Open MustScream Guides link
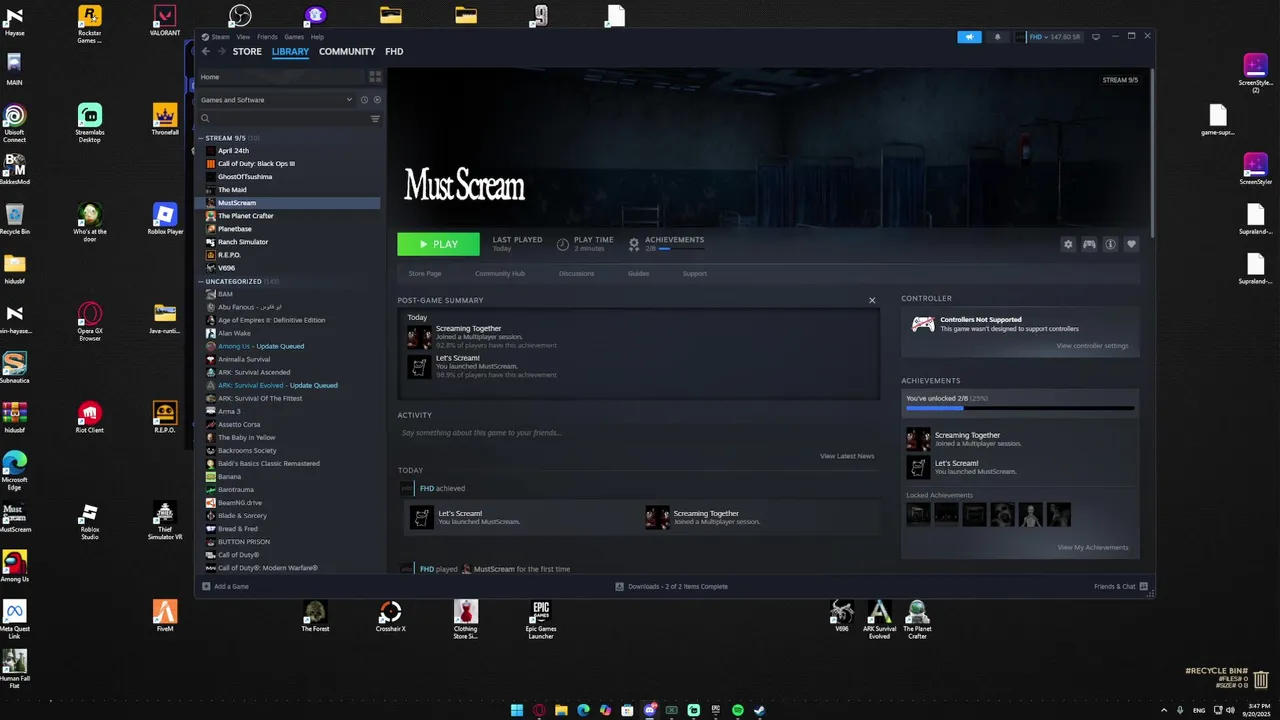1280x720 pixels. pyautogui.click(x=638, y=273)
